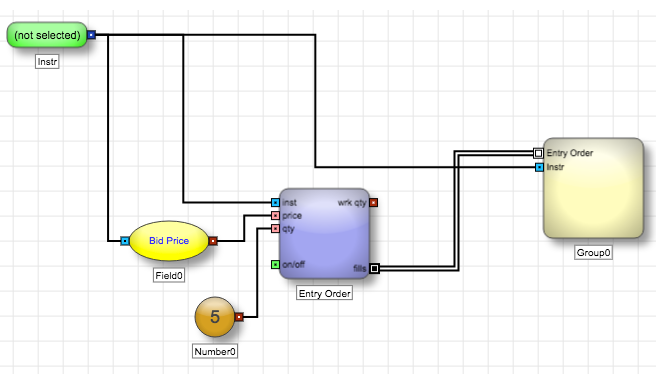Click the Entry Order label below purple block
Image resolution: width=656 pixels, height=382 pixels.
point(325,293)
